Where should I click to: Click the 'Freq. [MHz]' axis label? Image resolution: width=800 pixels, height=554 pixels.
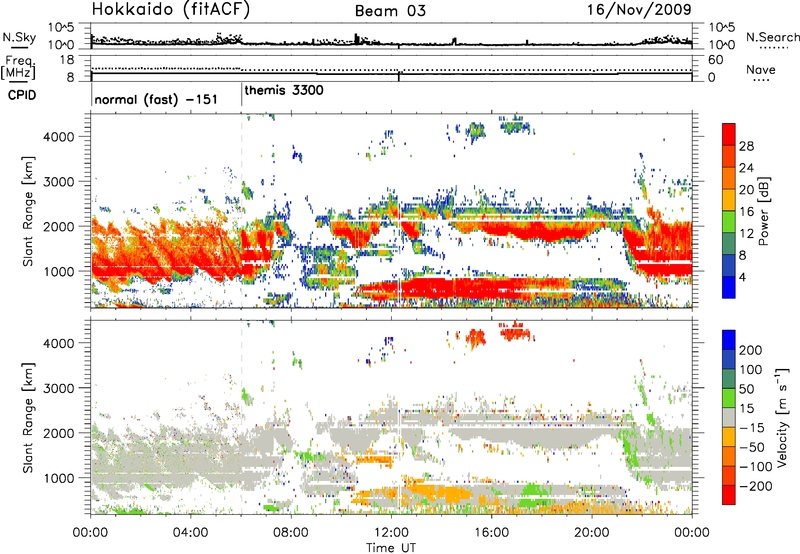[x=19, y=67]
